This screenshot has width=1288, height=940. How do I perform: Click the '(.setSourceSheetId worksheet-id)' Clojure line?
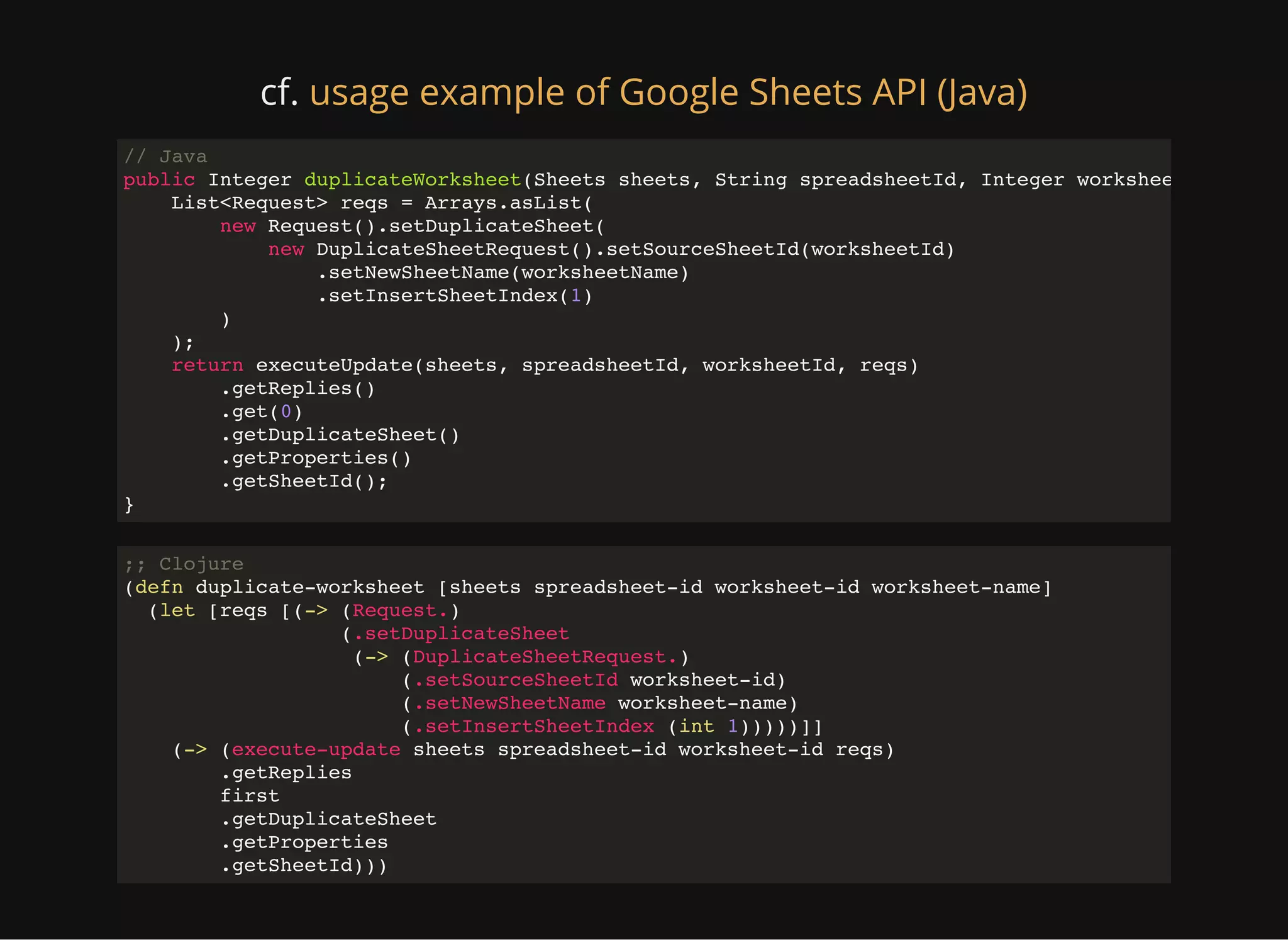coord(594,681)
